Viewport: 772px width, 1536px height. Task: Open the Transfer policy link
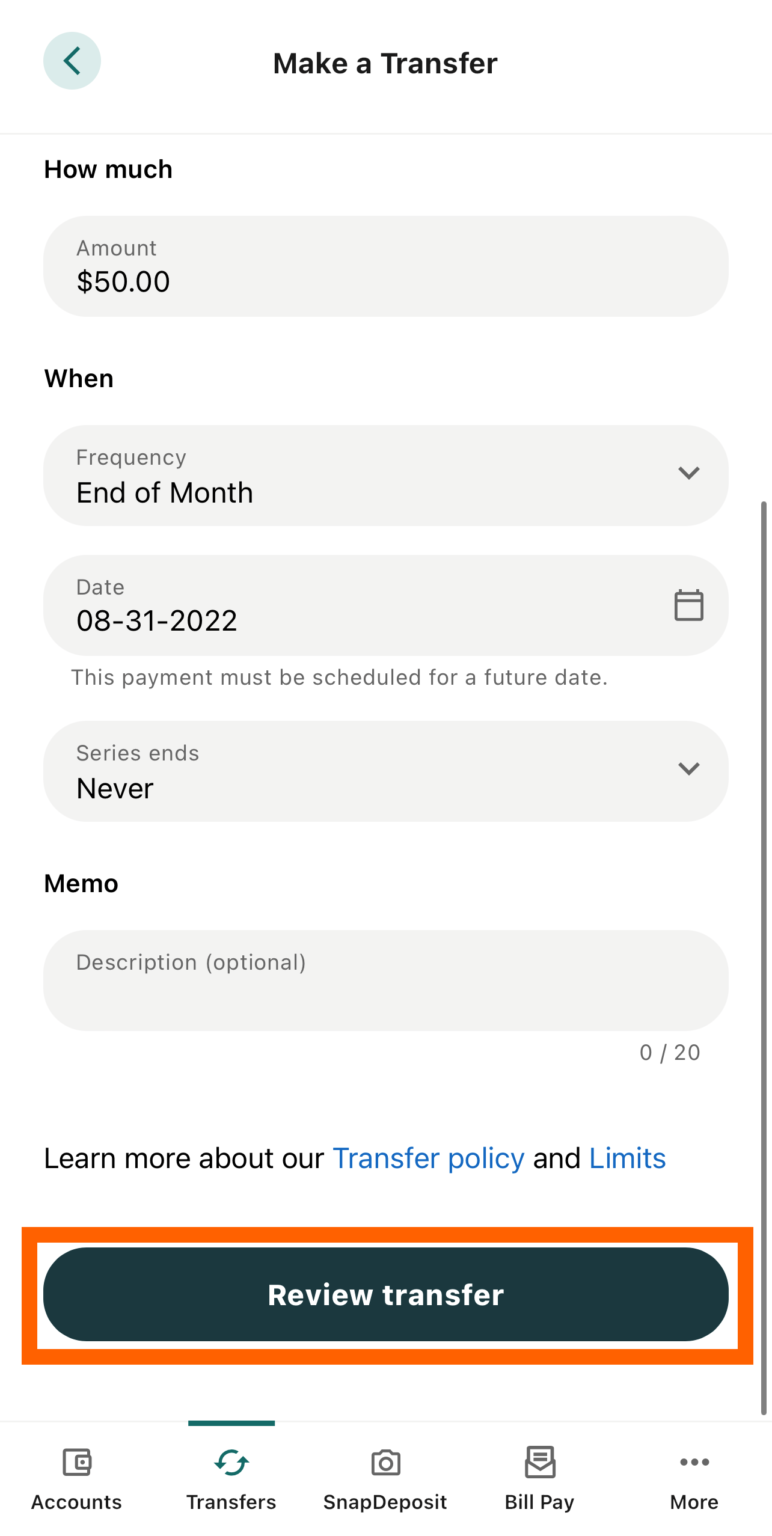tap(428, 1159)
